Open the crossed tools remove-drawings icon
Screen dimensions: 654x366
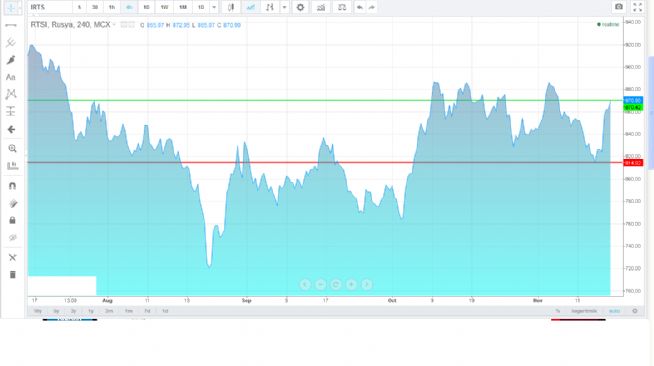13,258
